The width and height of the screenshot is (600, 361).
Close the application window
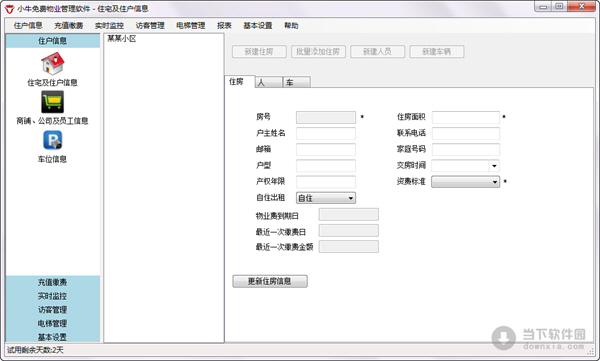point(582,7)
